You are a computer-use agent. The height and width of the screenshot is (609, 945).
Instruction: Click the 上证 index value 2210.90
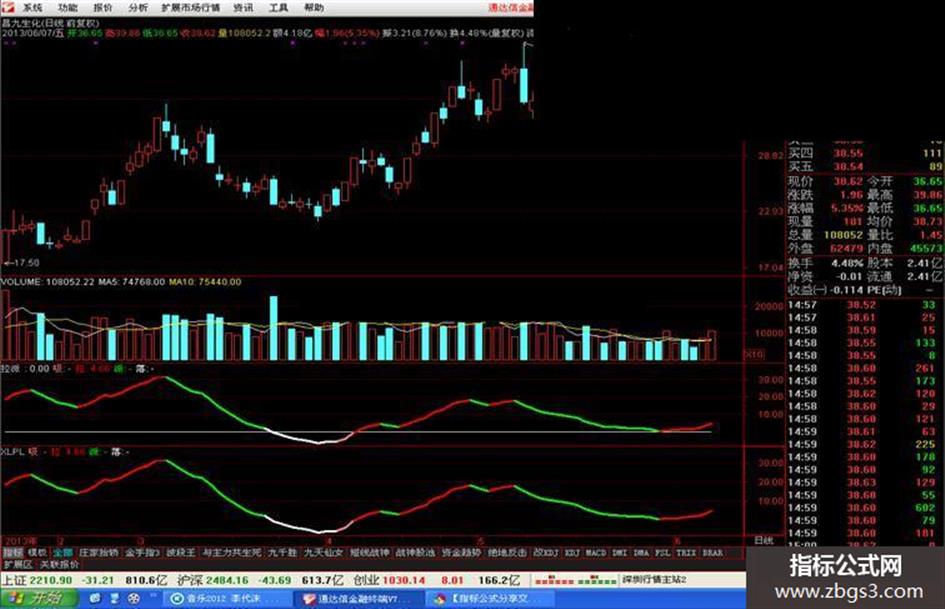pyautogui.click(x=51, y=580)
